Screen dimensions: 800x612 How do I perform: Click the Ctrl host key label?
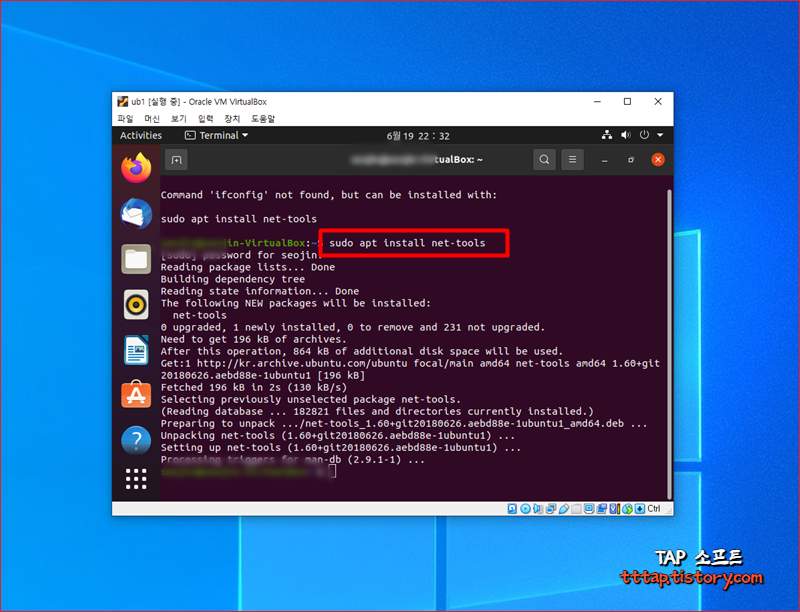click(654, 508)
